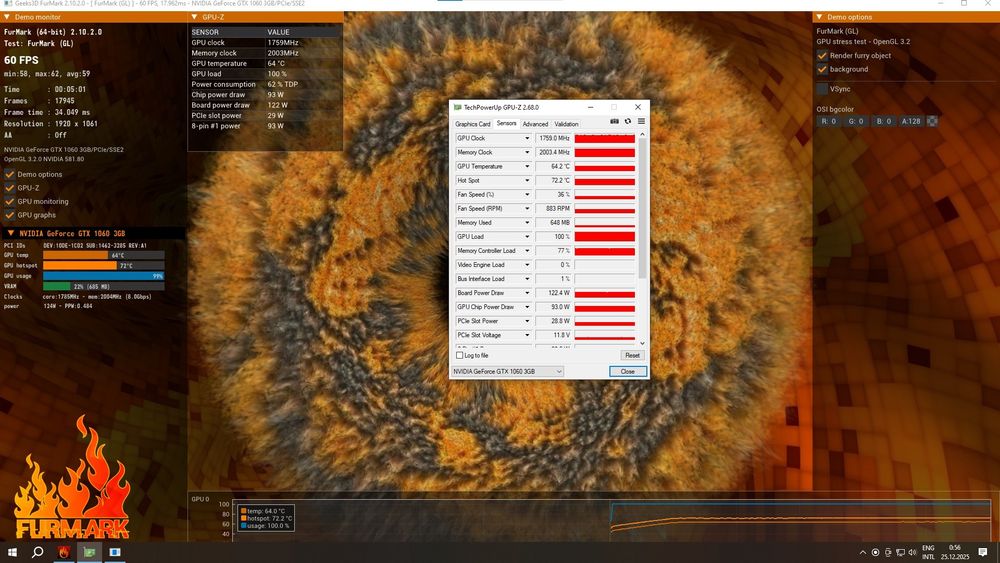Click the GPU-Z title bar app icon

tap(457, 107)
